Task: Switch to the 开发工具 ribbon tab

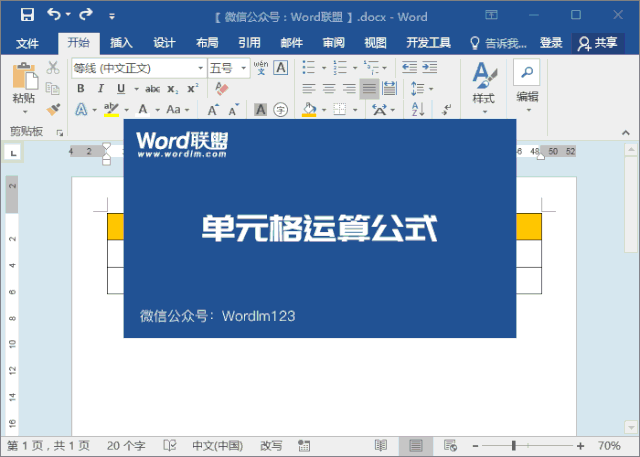Action: pyautogui.click(x=429, y=42)
